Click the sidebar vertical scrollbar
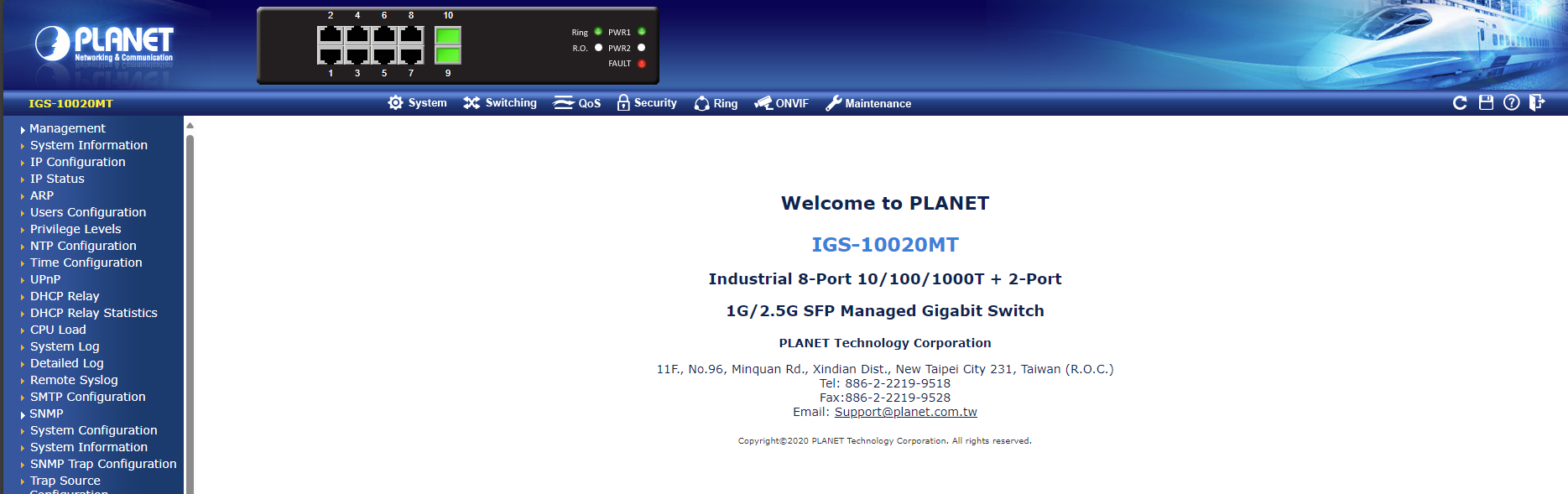Viewport: 1568px width, 494px height. (190, 310)
